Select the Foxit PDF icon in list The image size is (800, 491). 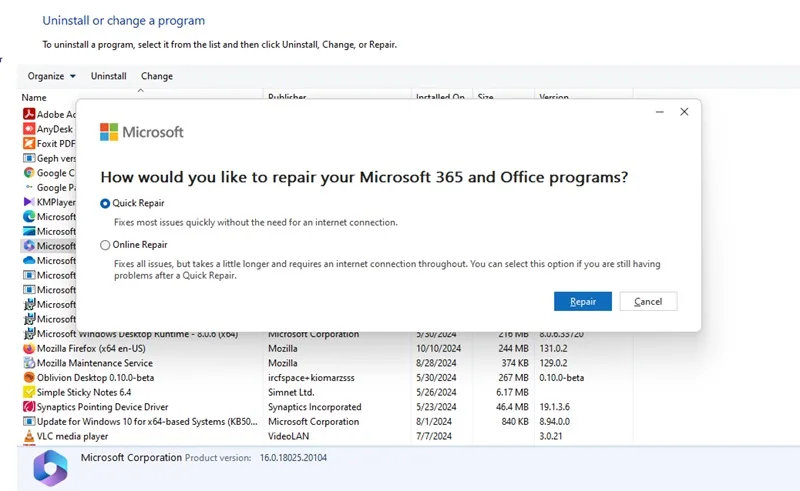pos(29,143)
